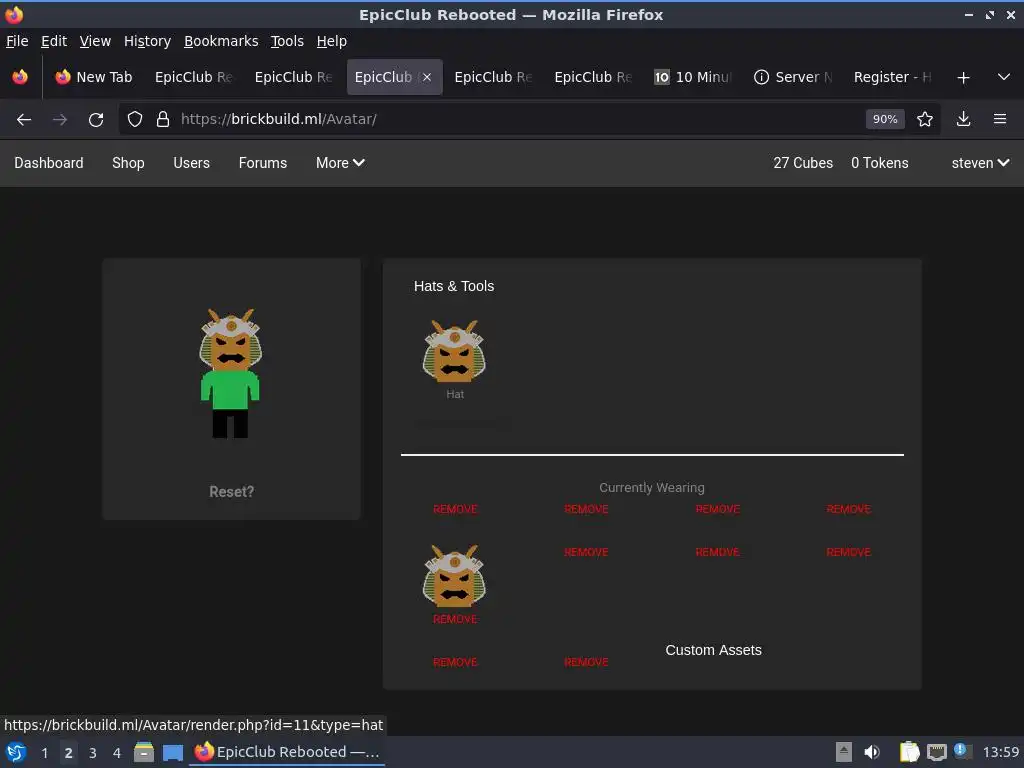
Task: List all tabs with chevron button
Action: pyautogui.click(x=1004, y=78)
